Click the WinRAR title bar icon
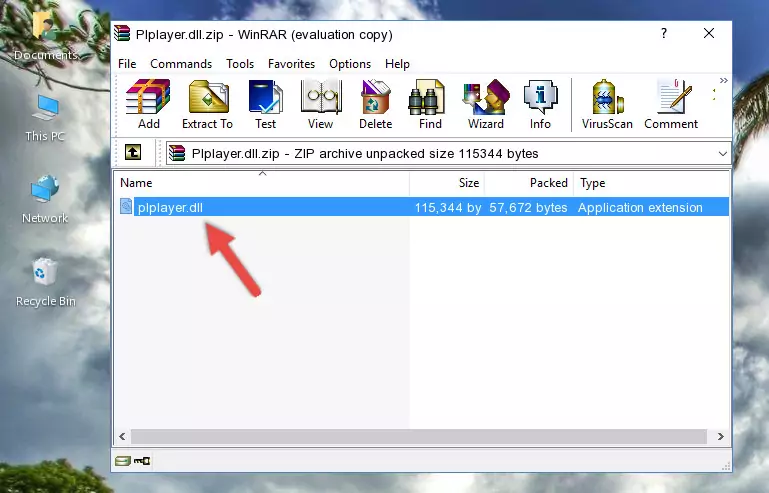769x493 pixels. coord(122,34)
